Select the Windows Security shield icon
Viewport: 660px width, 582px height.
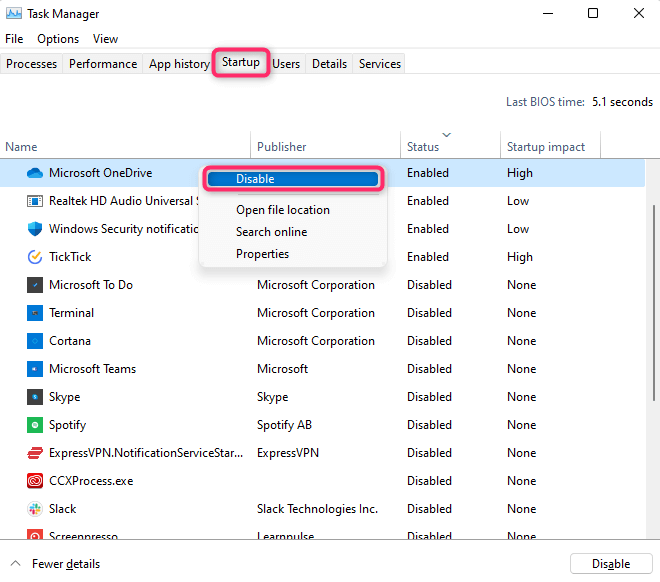[35, 229]
